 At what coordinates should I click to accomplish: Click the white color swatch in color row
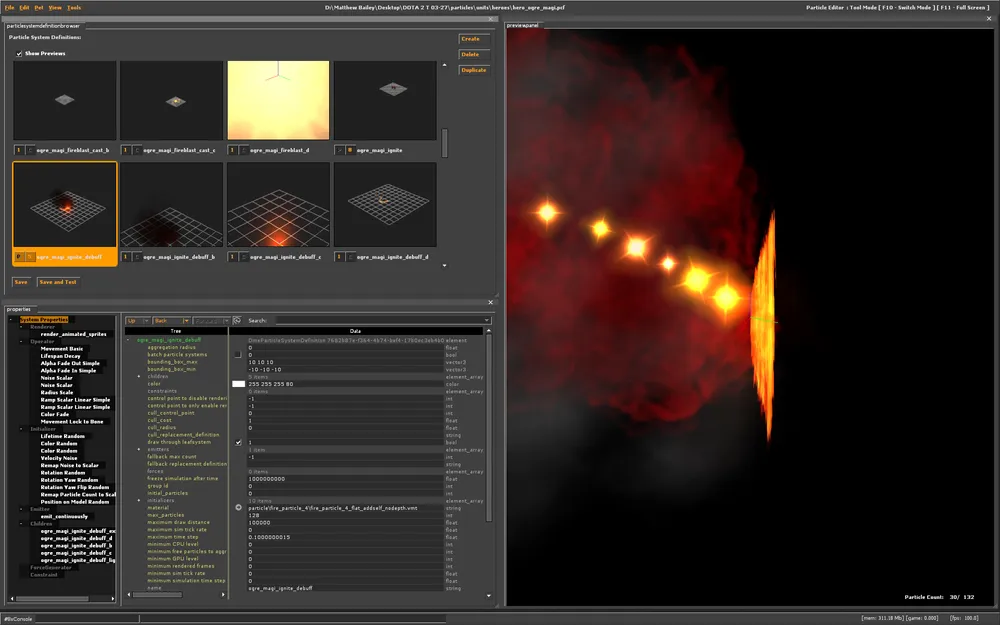[238, 384]
